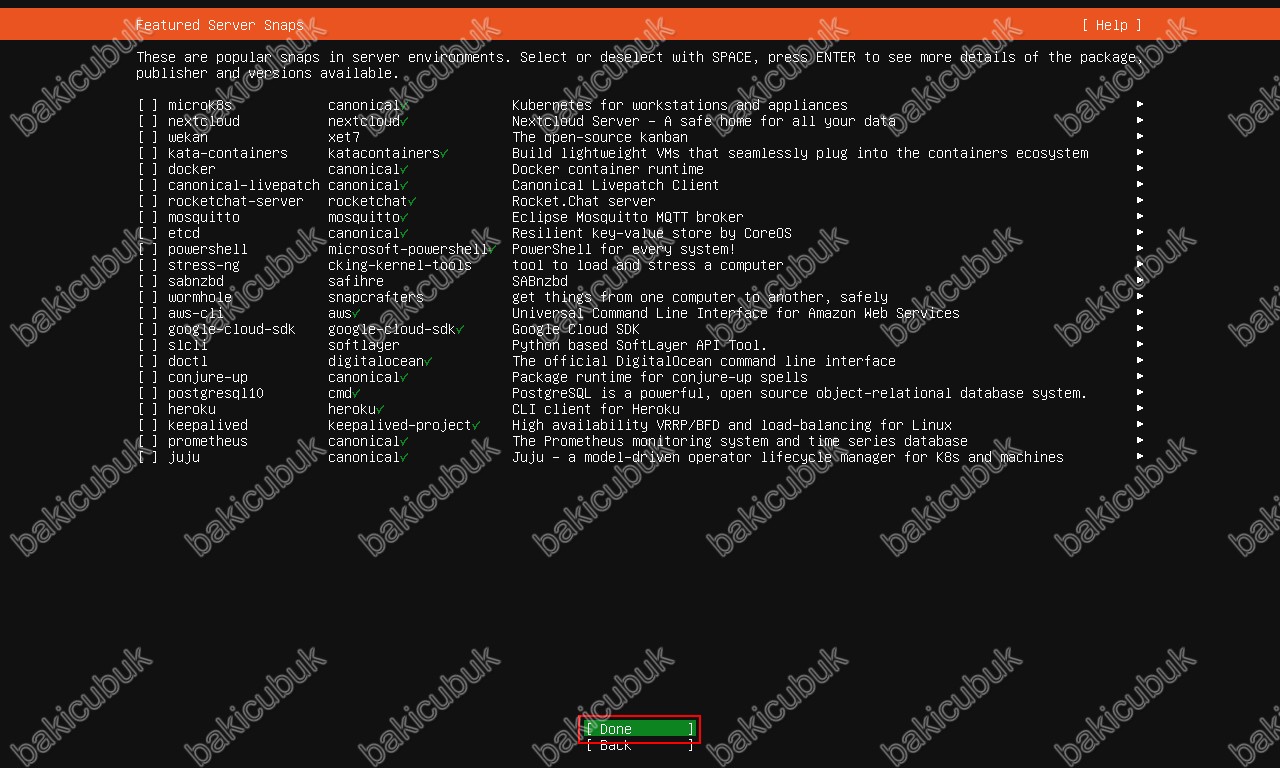Open details arrow for postgresql10 row
The height and width of the screenshot is (768, 1280).
[x=1140, y=393]
